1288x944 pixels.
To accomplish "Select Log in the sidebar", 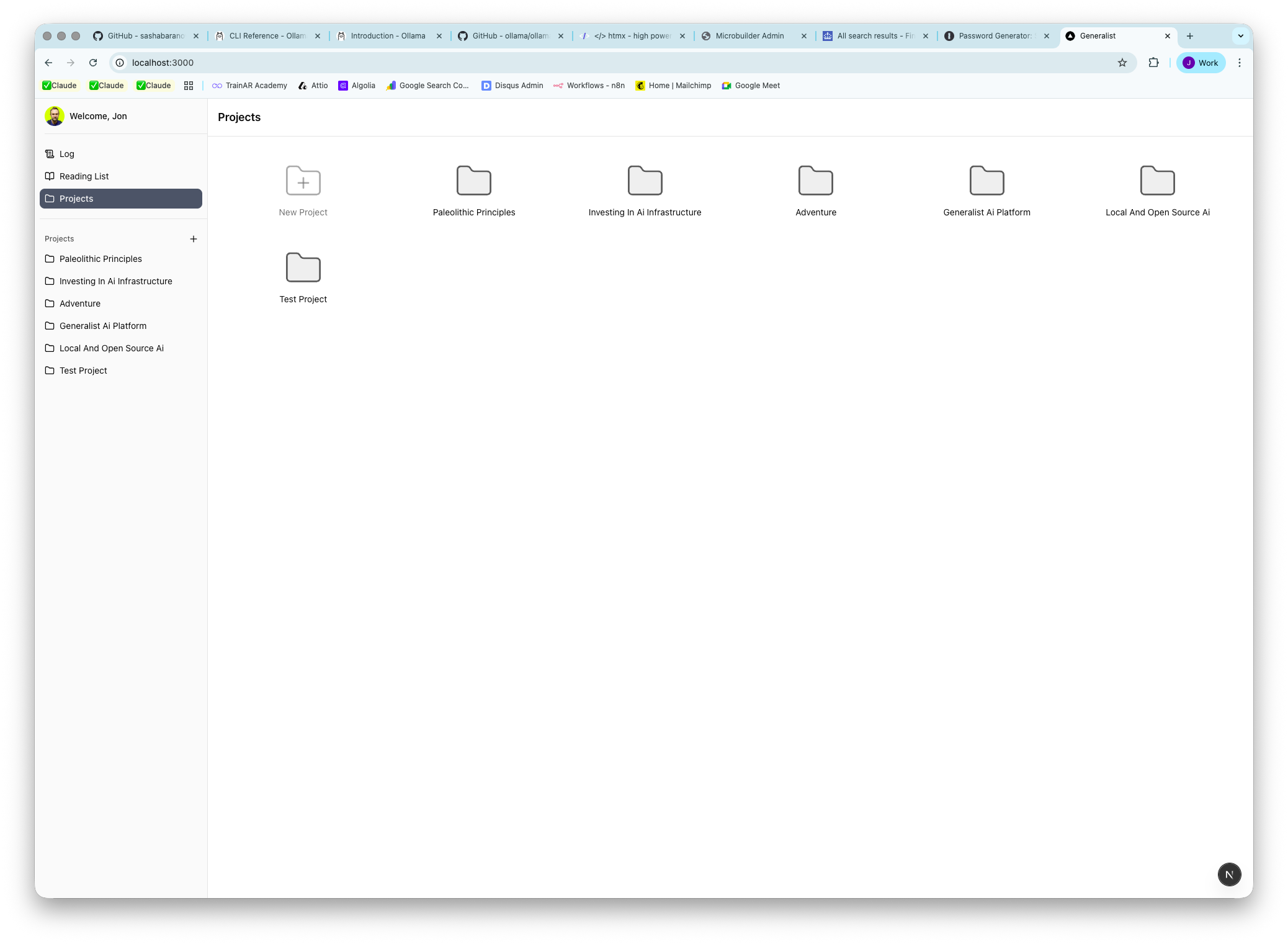I will pyautogui.click(x=66, y=153).
